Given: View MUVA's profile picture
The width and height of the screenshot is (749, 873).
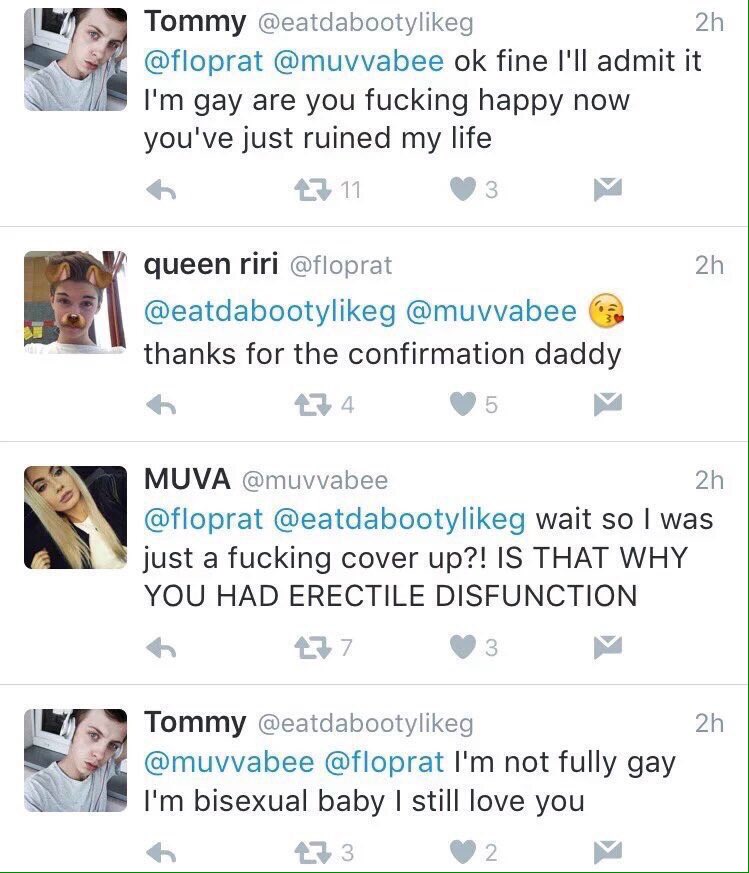Looking at the screenshot, I should click(75, 517).
